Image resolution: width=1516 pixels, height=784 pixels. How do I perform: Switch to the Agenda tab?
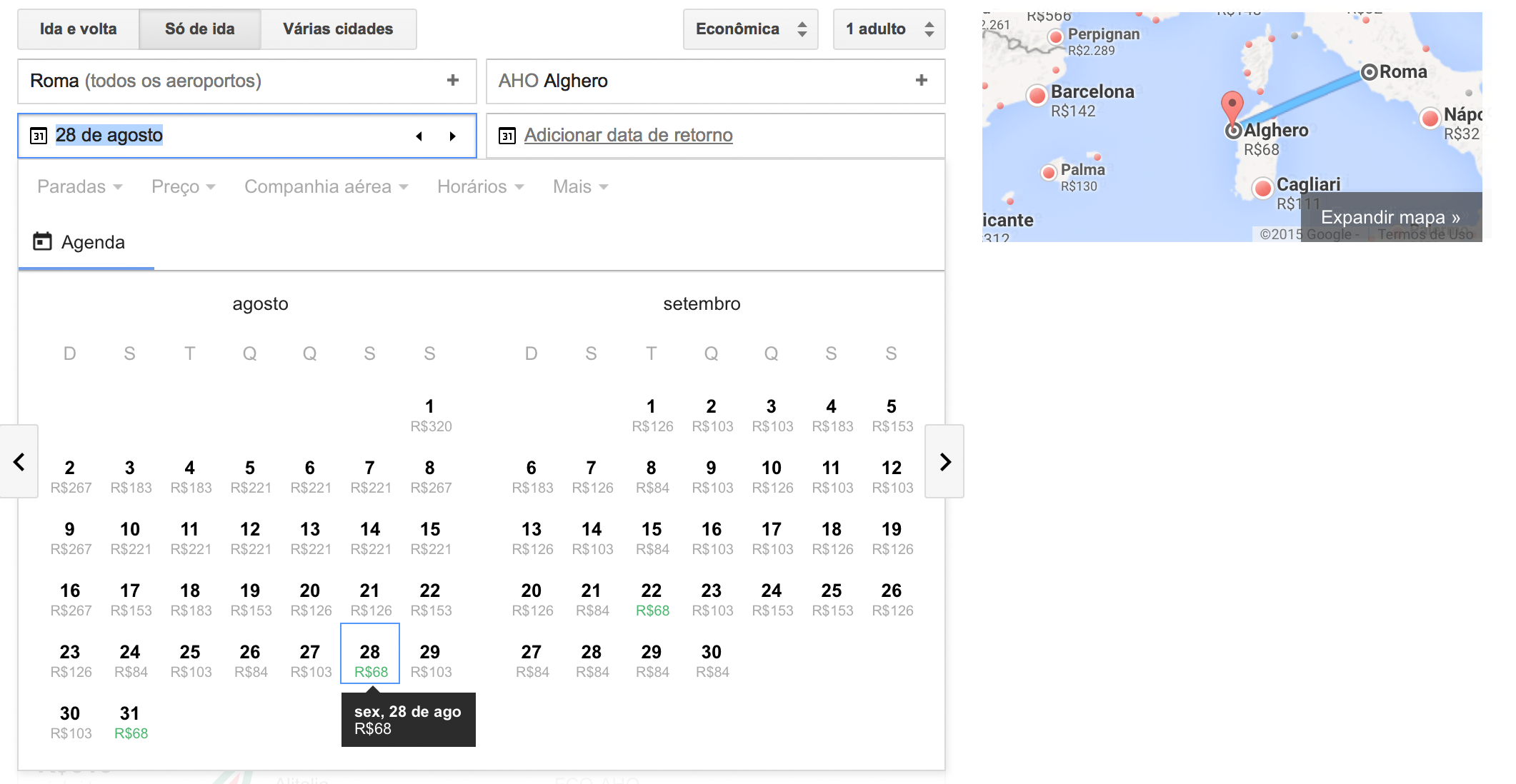pos(86,243)
